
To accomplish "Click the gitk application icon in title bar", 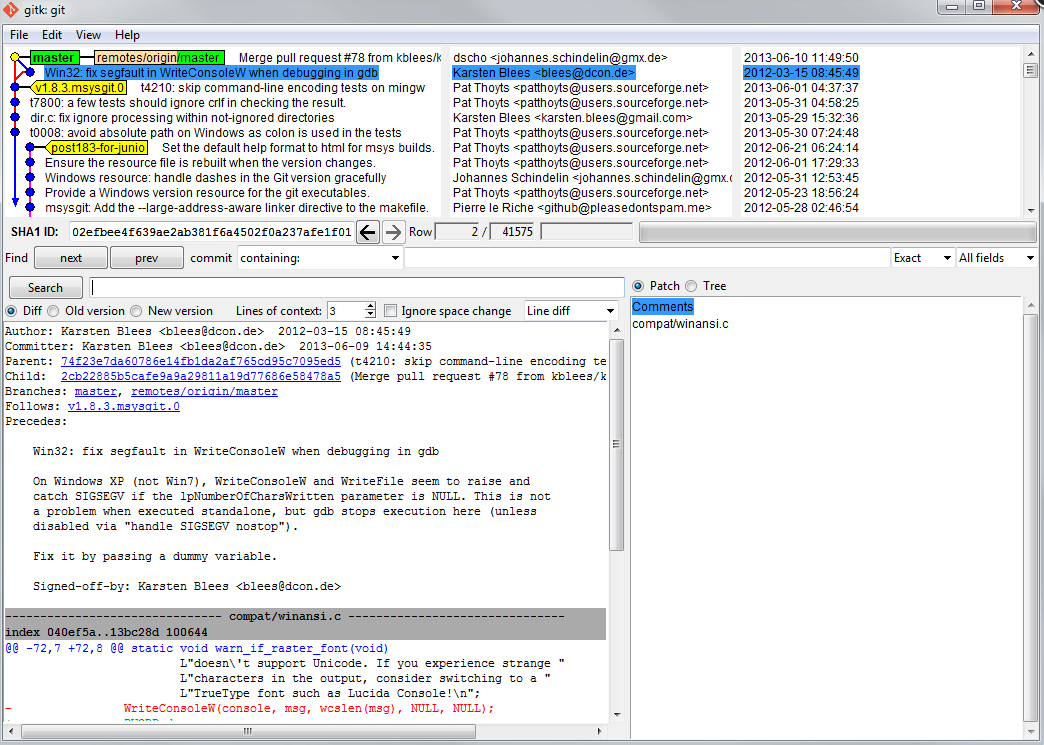I will (11, 9).
